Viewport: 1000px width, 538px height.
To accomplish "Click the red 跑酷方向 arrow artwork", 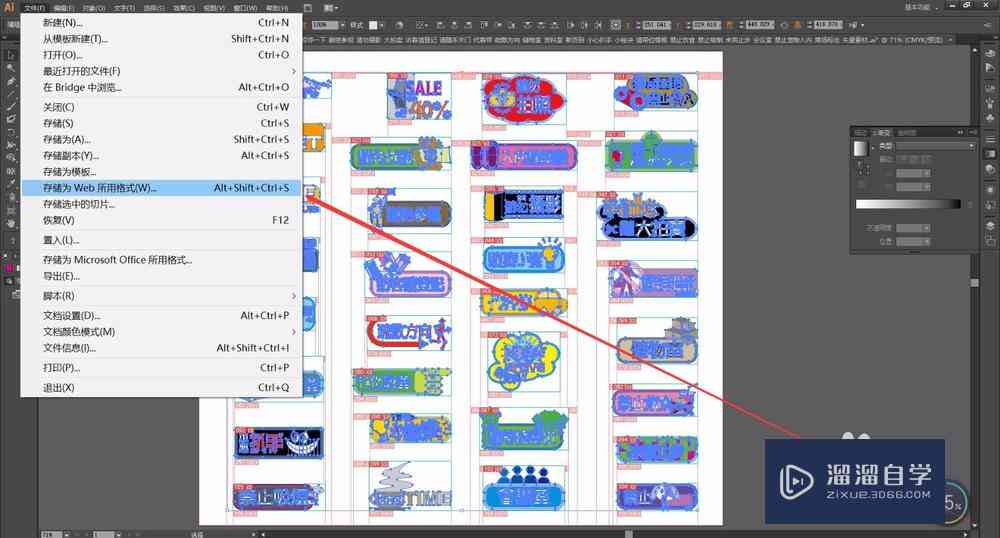I will coord(409,333).
